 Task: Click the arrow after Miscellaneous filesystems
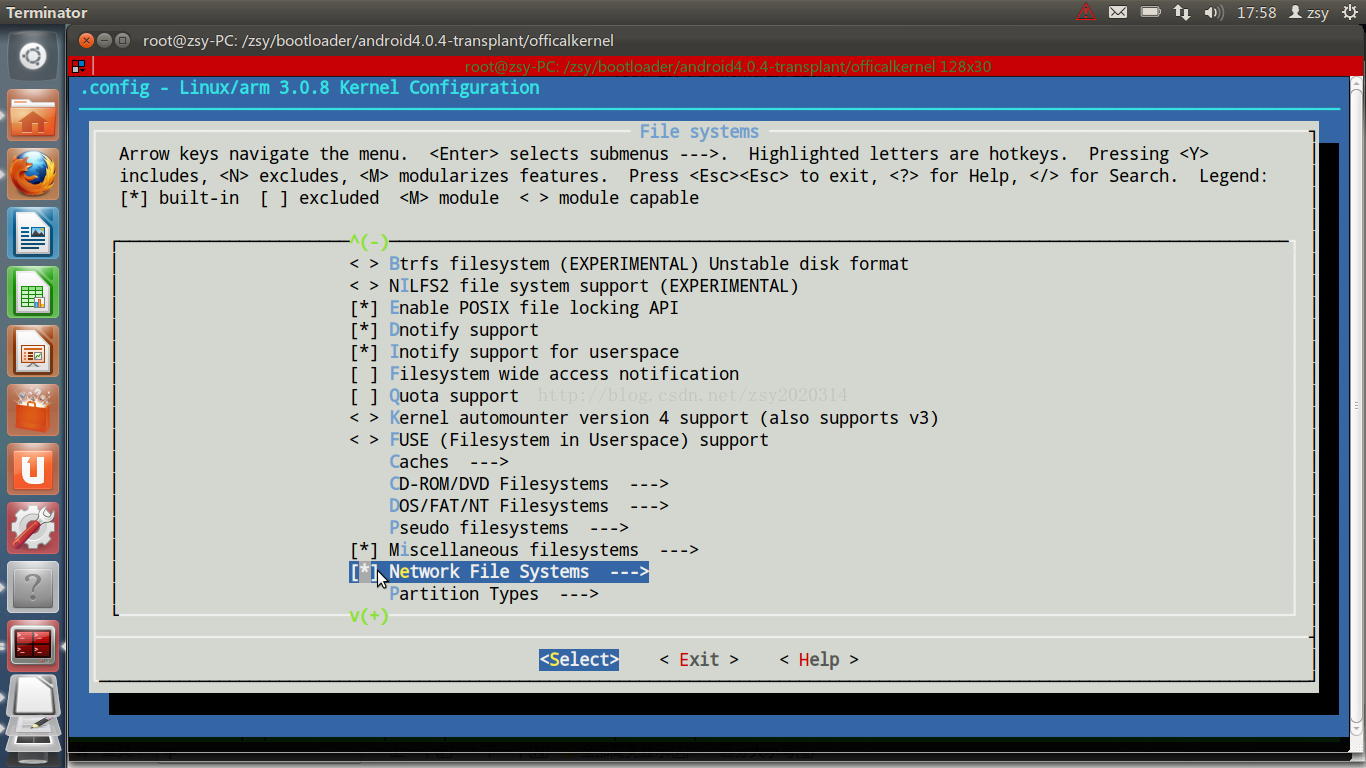coord(679,550)
